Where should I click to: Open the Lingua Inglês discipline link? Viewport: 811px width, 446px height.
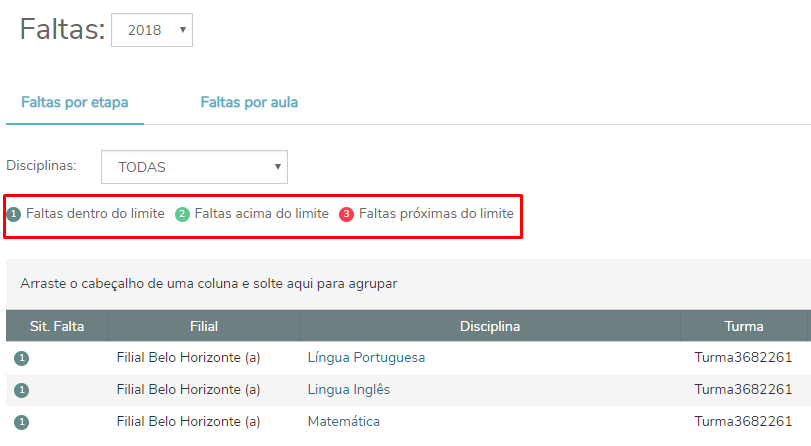pyautogui.click(x=349, y=389)
